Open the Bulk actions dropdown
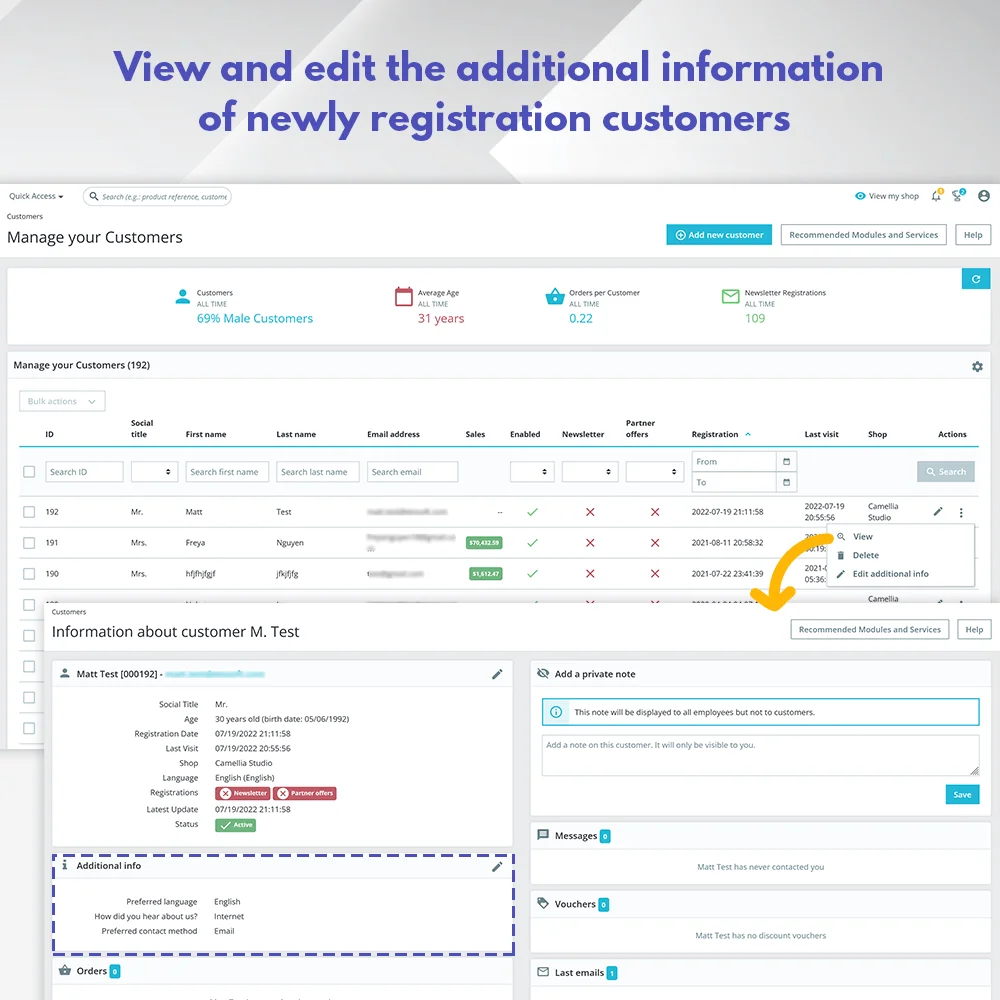Image resolution: width=1000 pixels, height=1000 pixels. coord(61,400)
